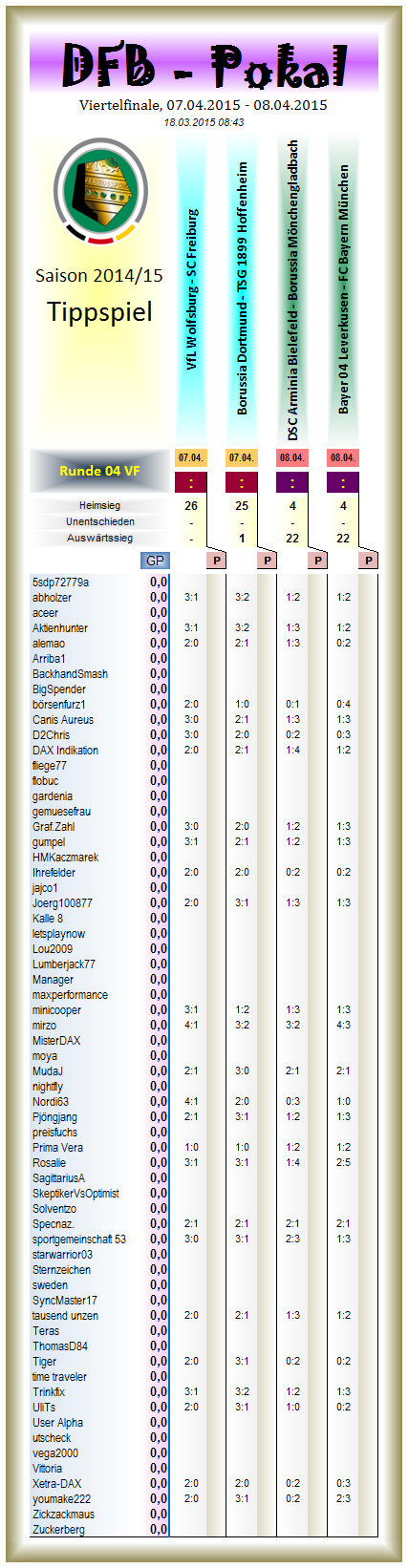Select user D2Chris

coord(51,734)
